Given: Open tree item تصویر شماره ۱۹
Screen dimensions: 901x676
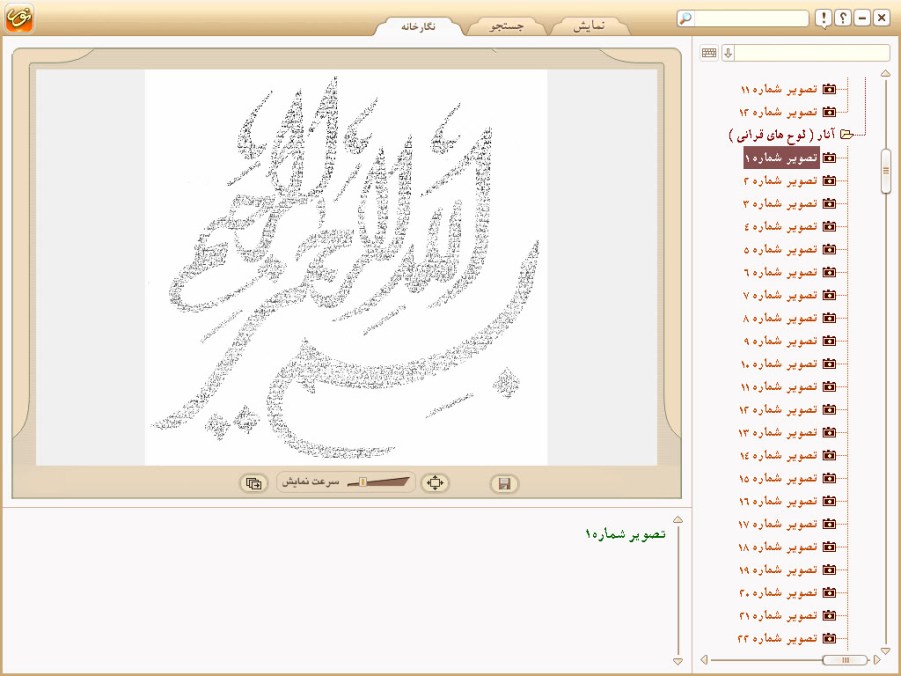Looking at the screenshot, I should (x=778, y=570).
